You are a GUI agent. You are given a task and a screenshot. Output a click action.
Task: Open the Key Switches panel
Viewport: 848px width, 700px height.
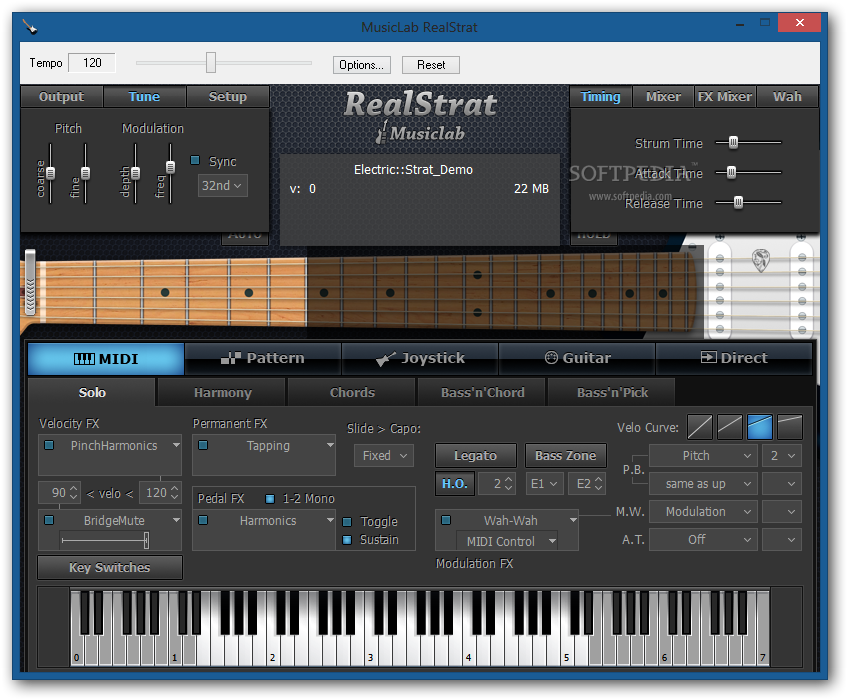[110, 567]
